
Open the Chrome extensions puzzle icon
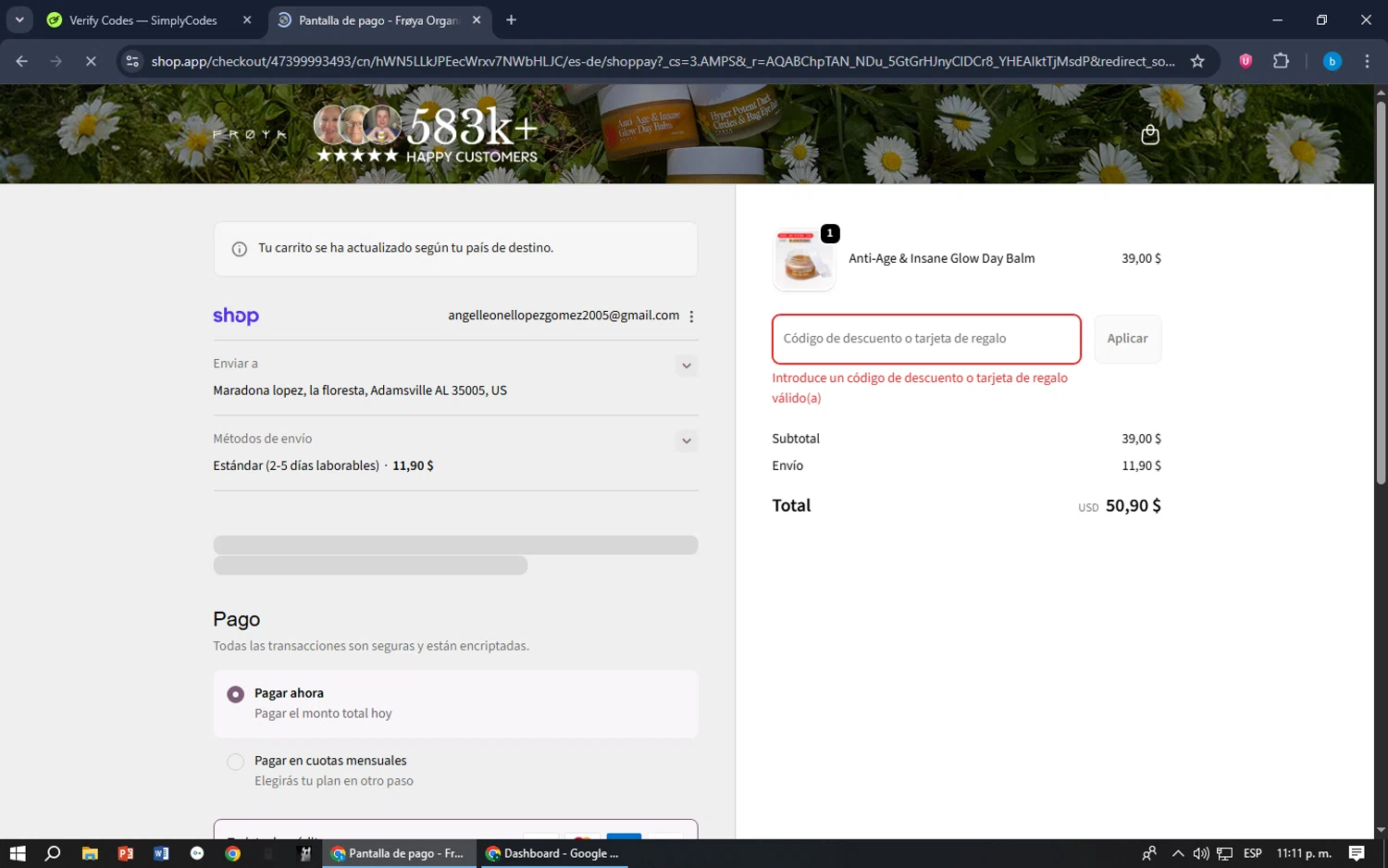pyautogui.click(x=1281, y=61)
